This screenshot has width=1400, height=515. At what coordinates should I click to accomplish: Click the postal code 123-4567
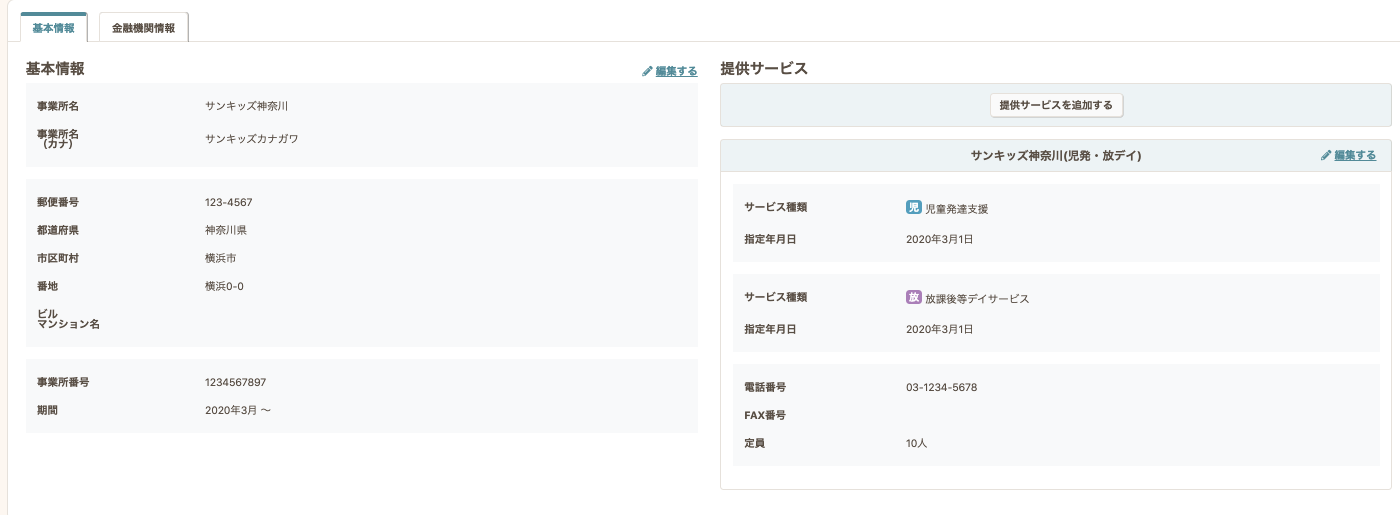coord(228,202)
